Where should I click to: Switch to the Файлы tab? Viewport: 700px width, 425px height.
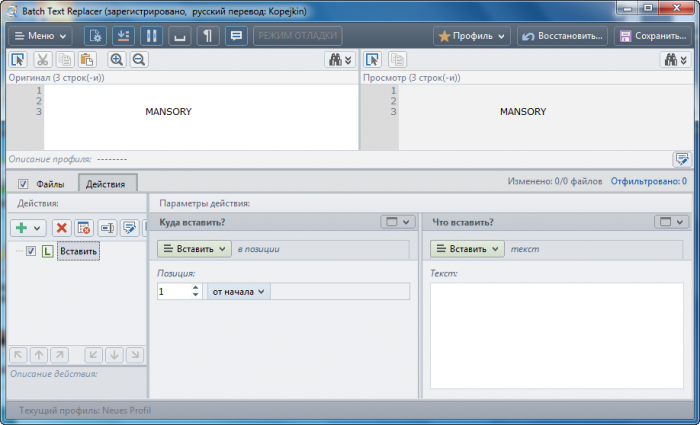(x=50, y=184)
